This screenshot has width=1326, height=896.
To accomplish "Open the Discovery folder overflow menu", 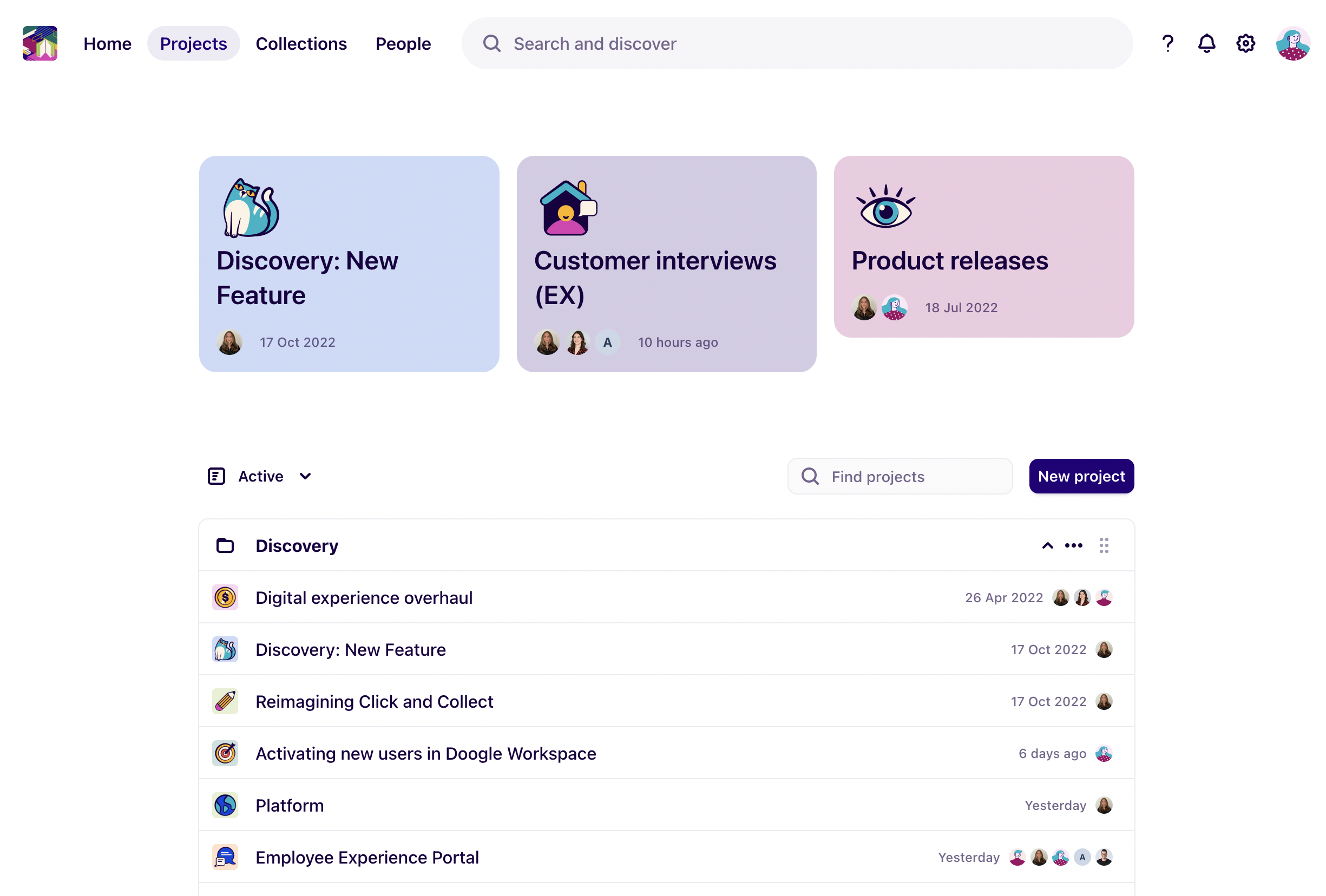I will tap(1073, 545).
